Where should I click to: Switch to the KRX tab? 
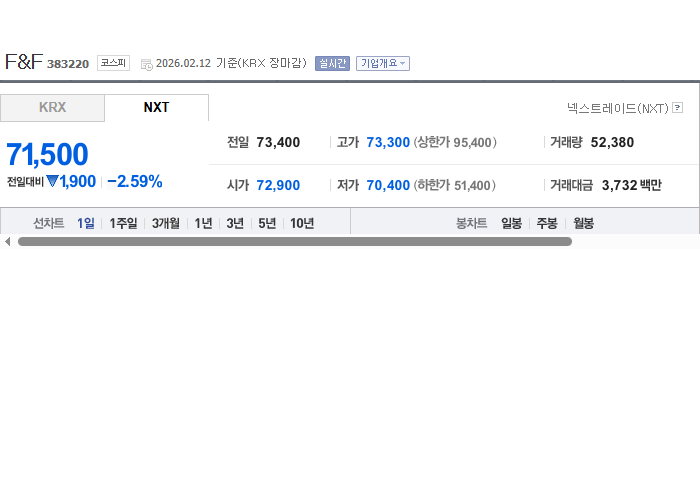pyautogui.click(x=52, y=108)
